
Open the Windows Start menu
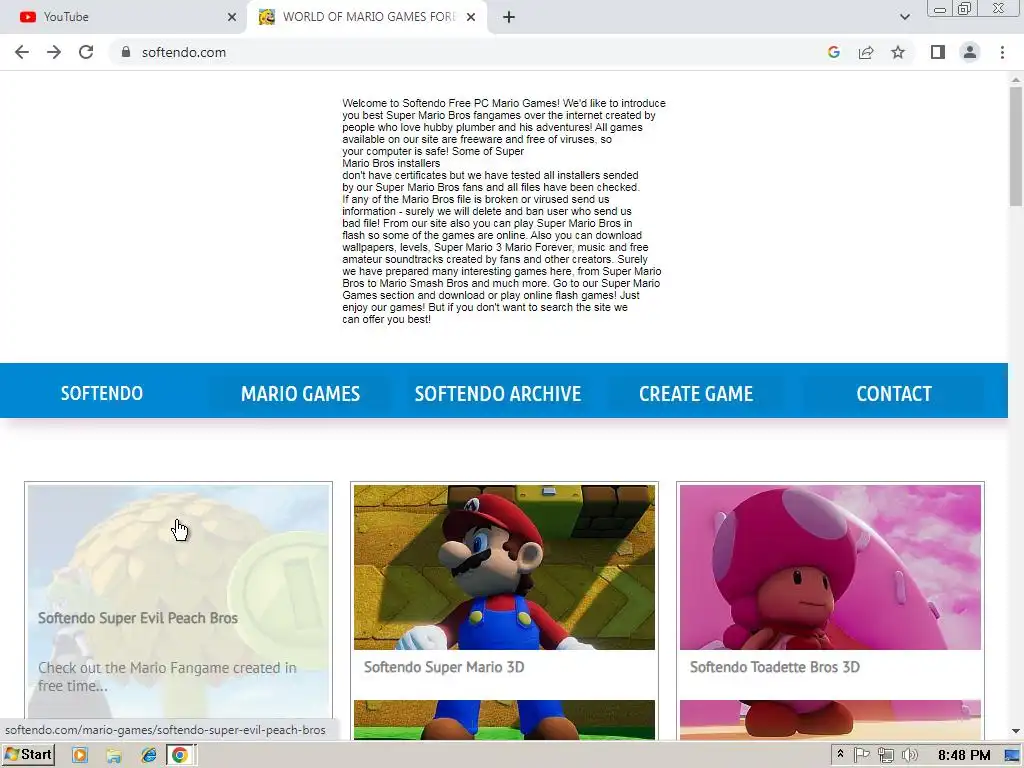click(29, 755)
